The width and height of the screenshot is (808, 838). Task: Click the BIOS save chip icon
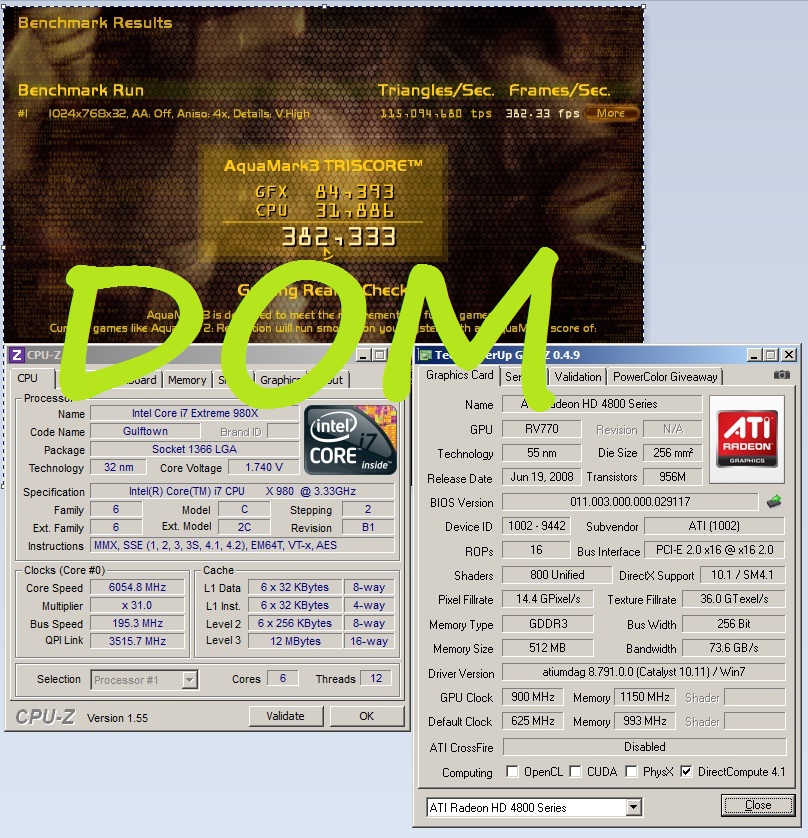tap(774, 501)
